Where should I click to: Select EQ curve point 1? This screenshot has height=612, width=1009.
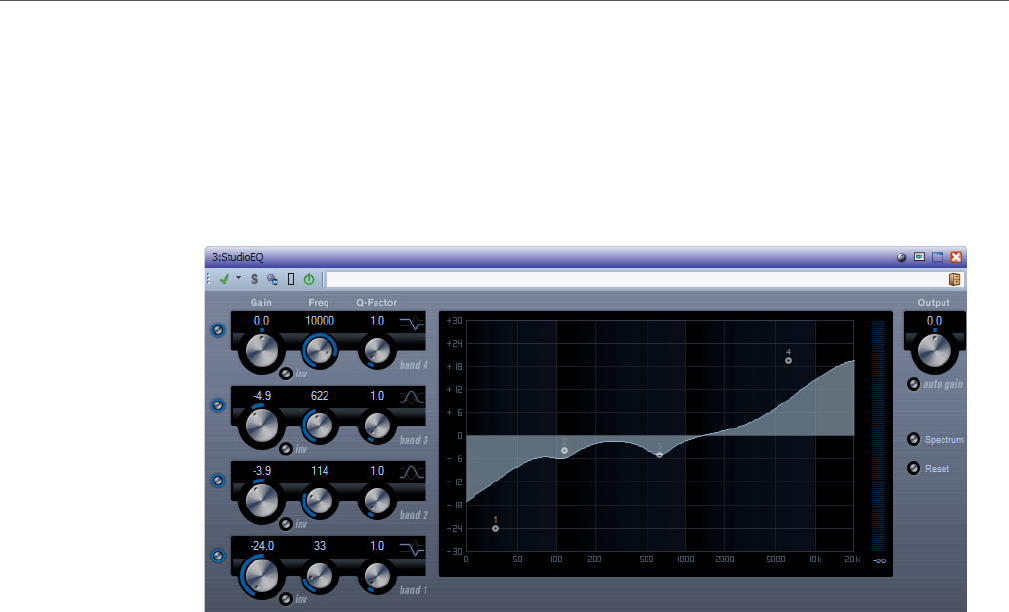pos(495,528)
